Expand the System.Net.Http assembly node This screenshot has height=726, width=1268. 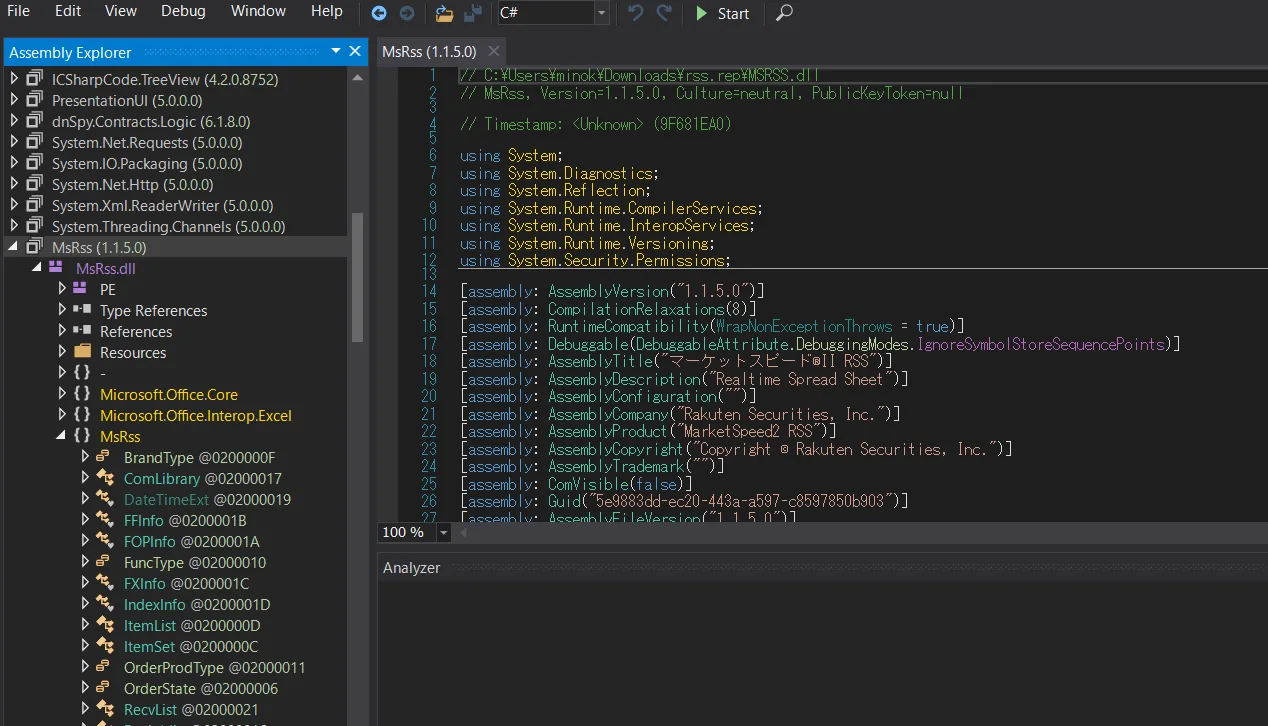(x=14, y=184)
